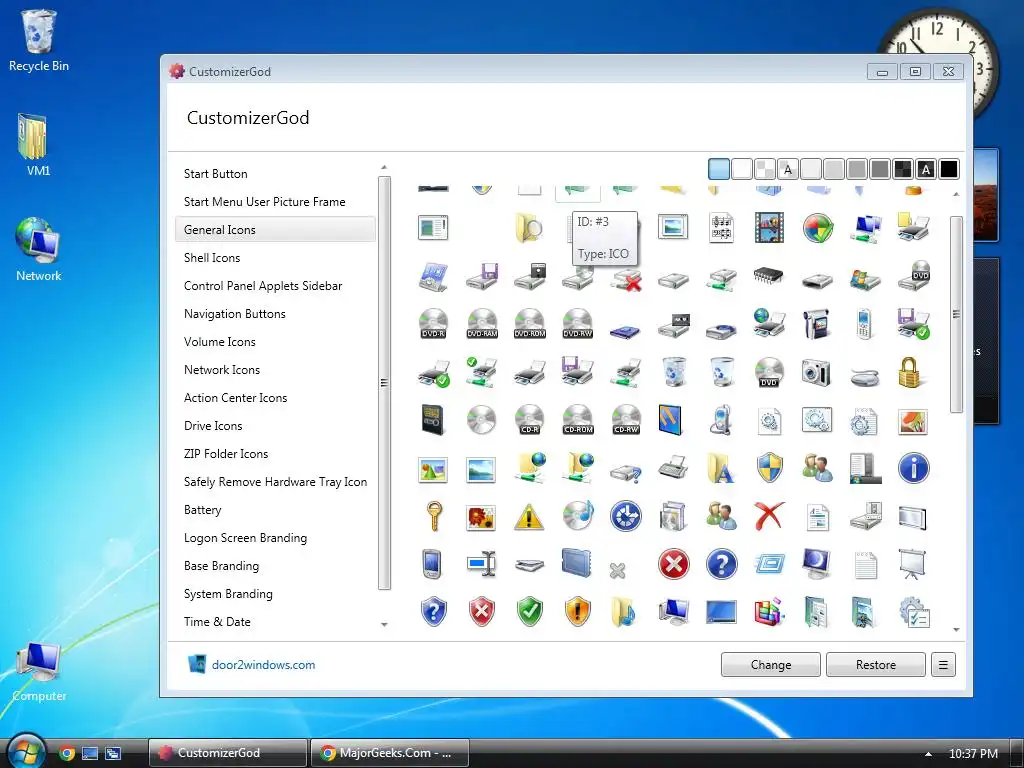
Task: Click the icon grid scroll down arrow
Action: (x=956, y=630)
